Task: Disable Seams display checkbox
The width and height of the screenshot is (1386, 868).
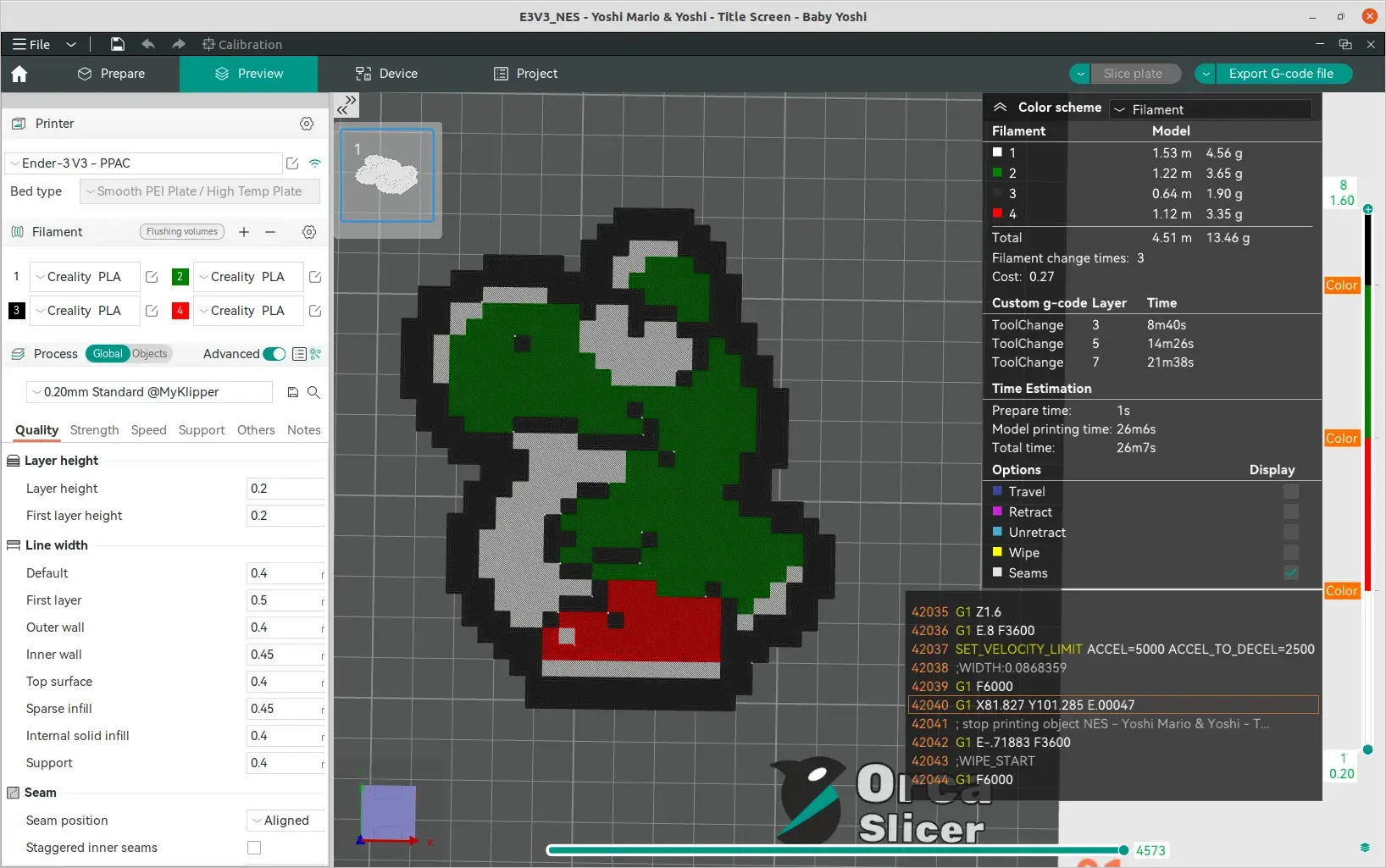Action: (1291, 572)
